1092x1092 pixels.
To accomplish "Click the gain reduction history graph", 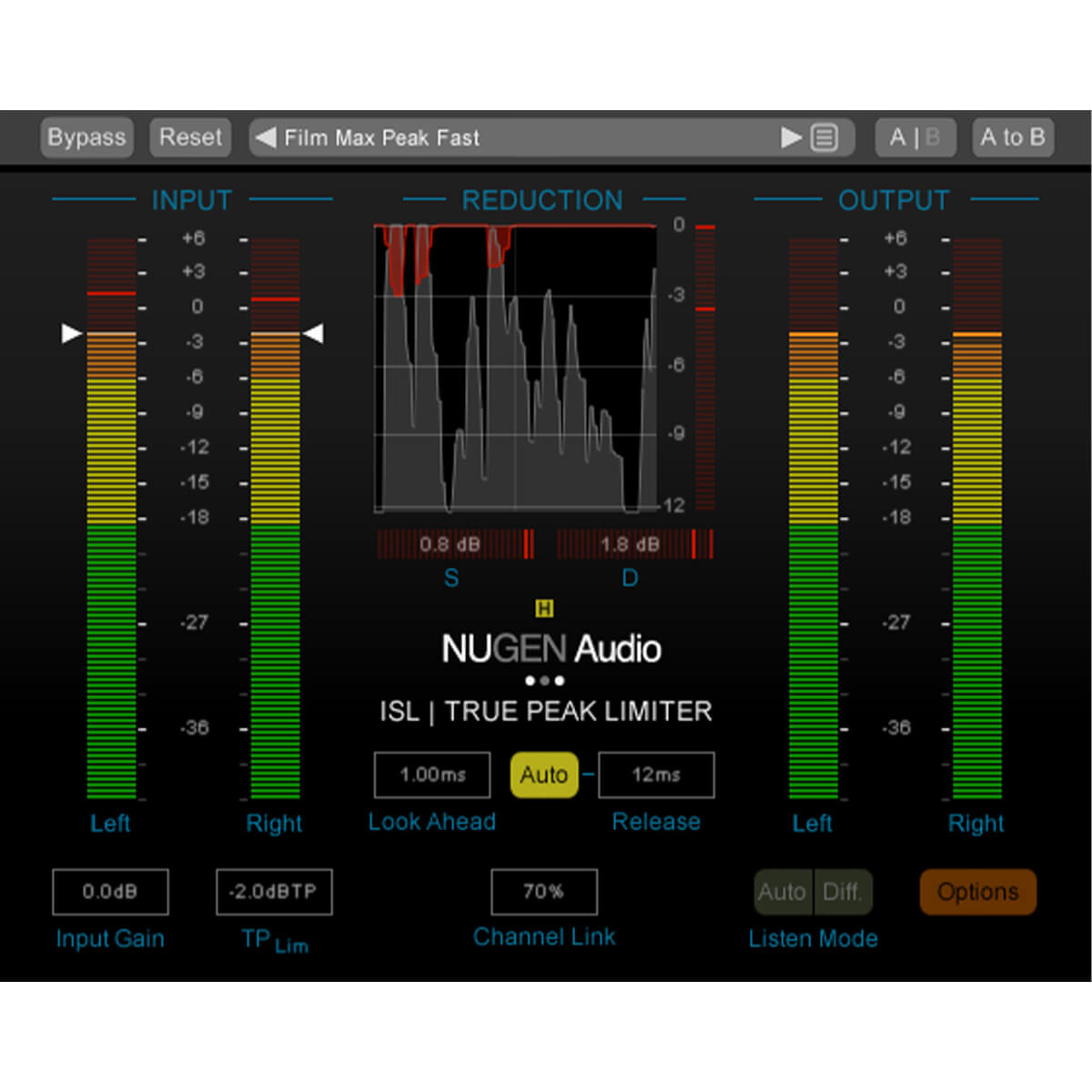I will 516,369.
